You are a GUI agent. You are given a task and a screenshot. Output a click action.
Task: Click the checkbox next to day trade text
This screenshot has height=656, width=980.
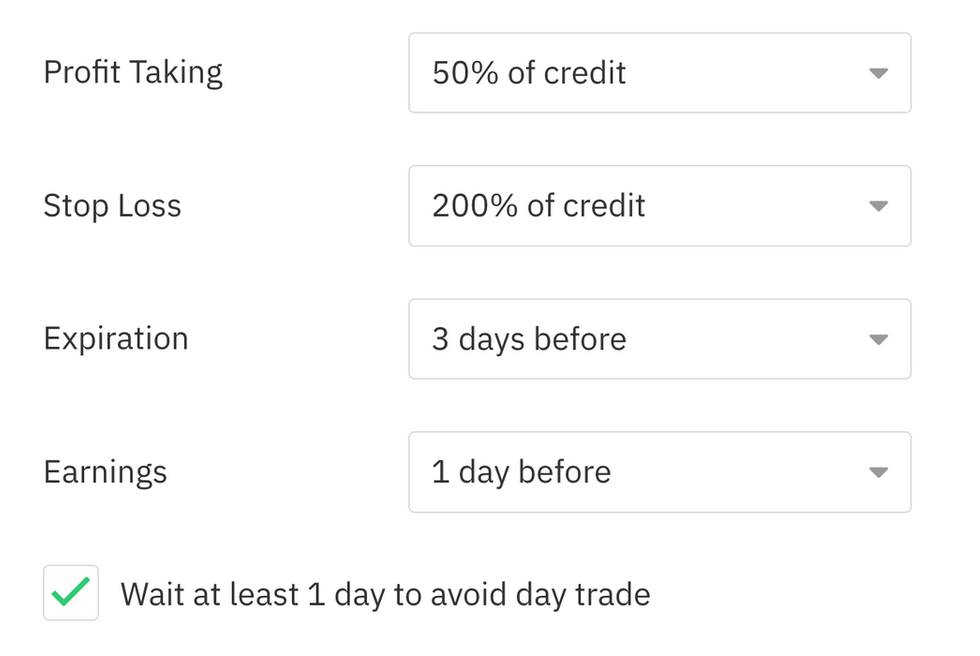coord(70,593)
